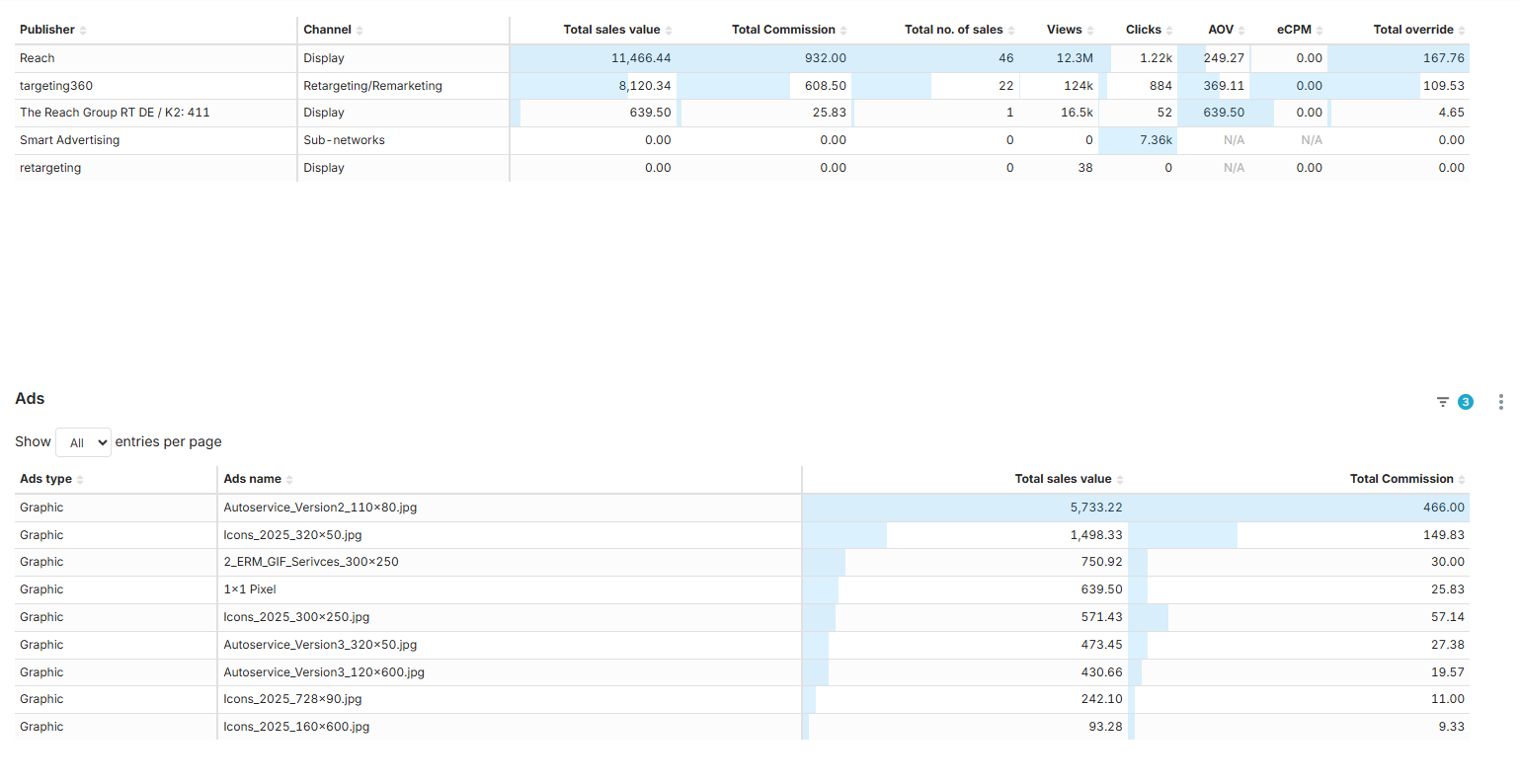Click the Total sales value publisher header
The image size is (1520, 784).
611,30
